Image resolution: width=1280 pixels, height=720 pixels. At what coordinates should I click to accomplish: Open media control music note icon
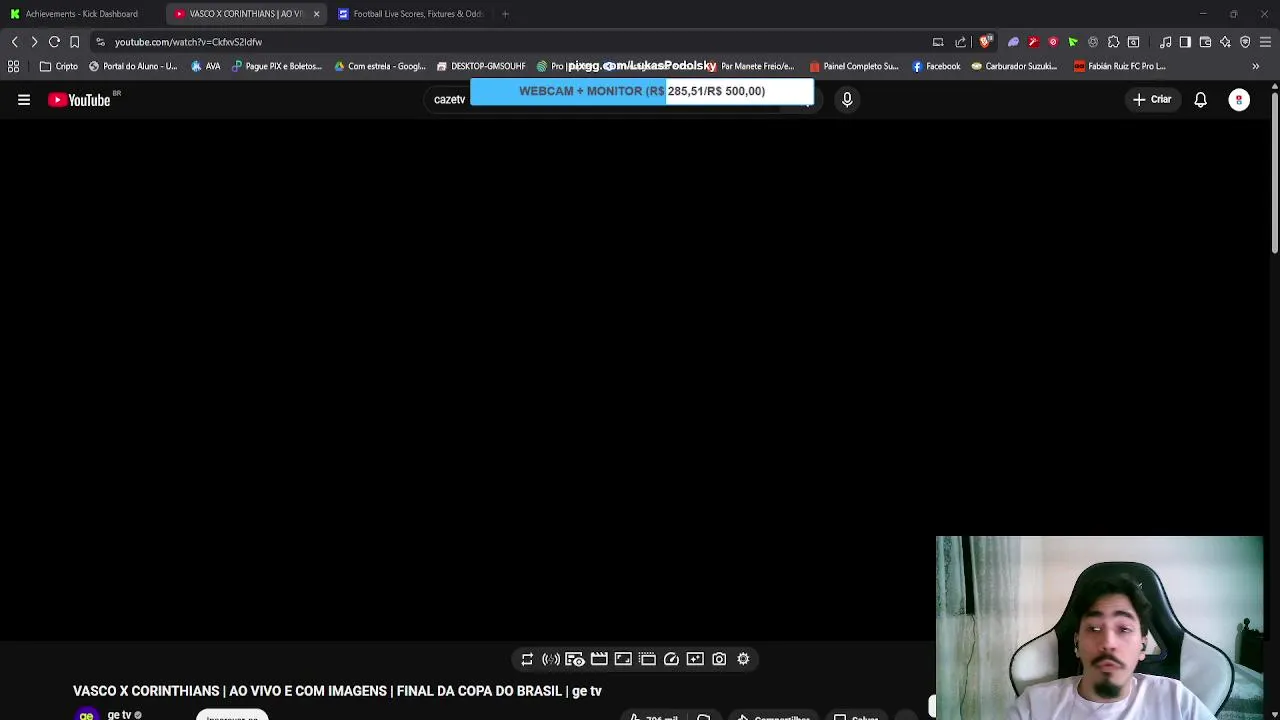[x=1165, y=42]
